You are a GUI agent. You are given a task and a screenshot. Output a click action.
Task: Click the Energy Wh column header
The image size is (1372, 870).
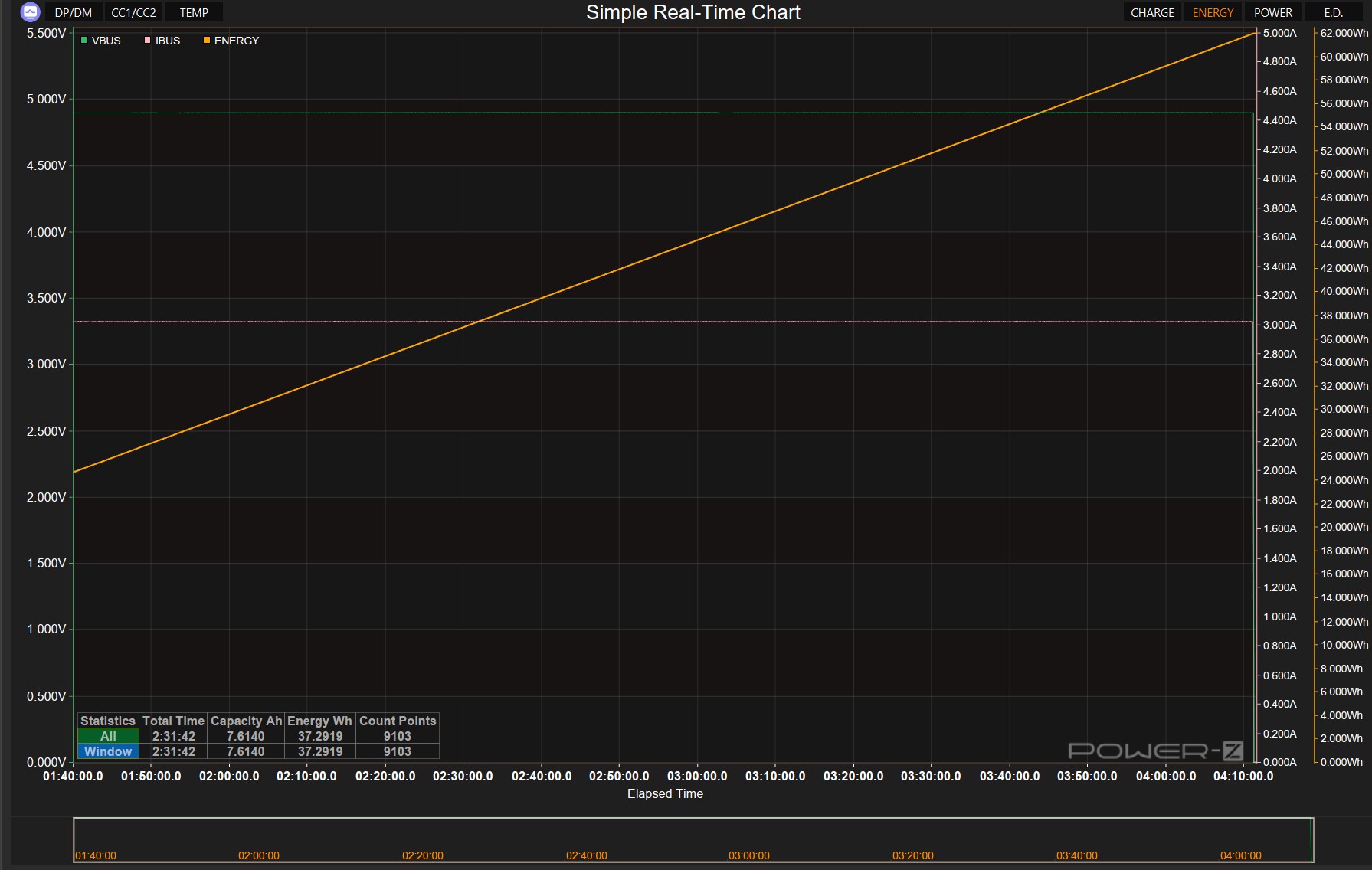point(320,721)
